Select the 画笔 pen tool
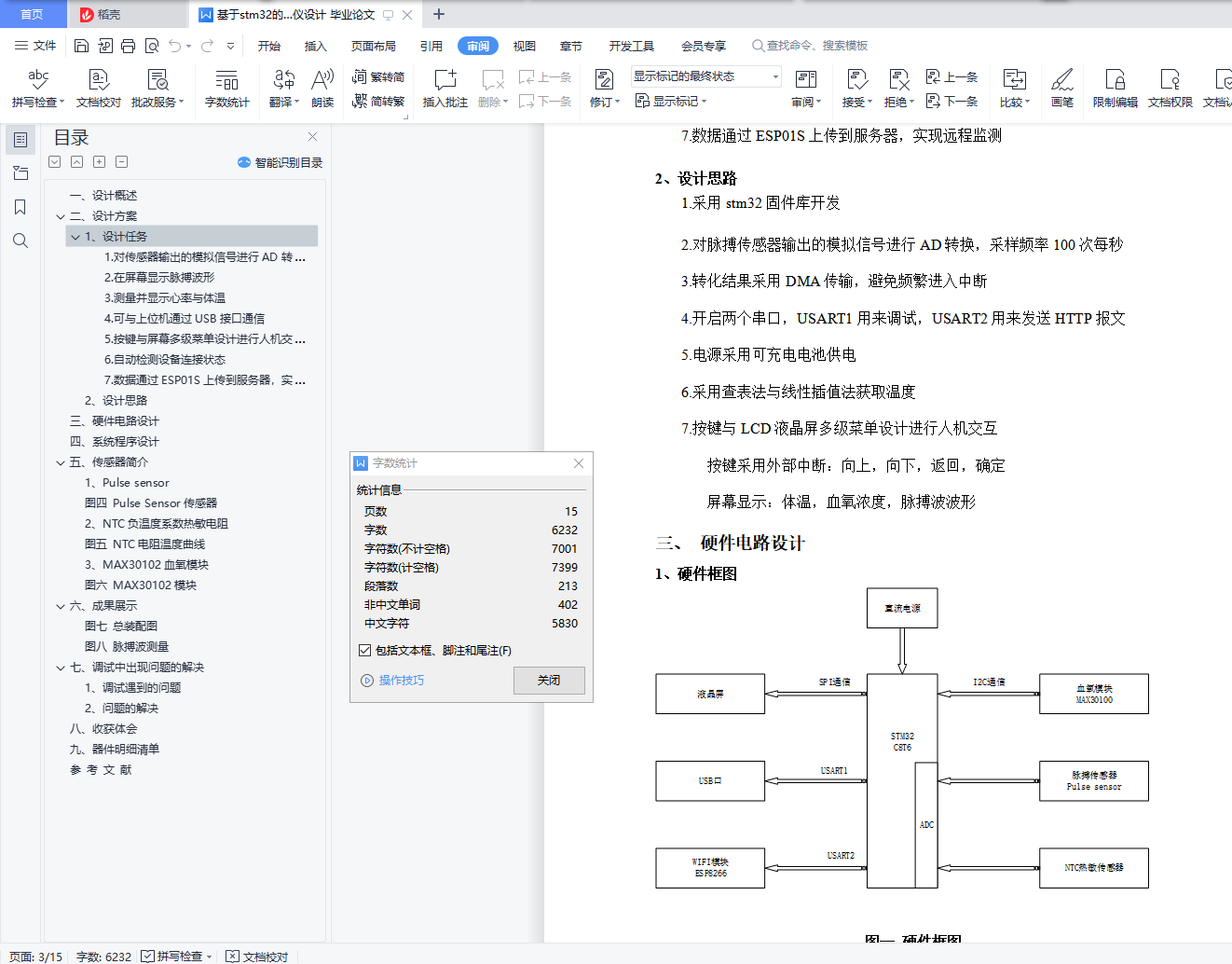Screen dimensions: 1232x964 coord(1062,89)
